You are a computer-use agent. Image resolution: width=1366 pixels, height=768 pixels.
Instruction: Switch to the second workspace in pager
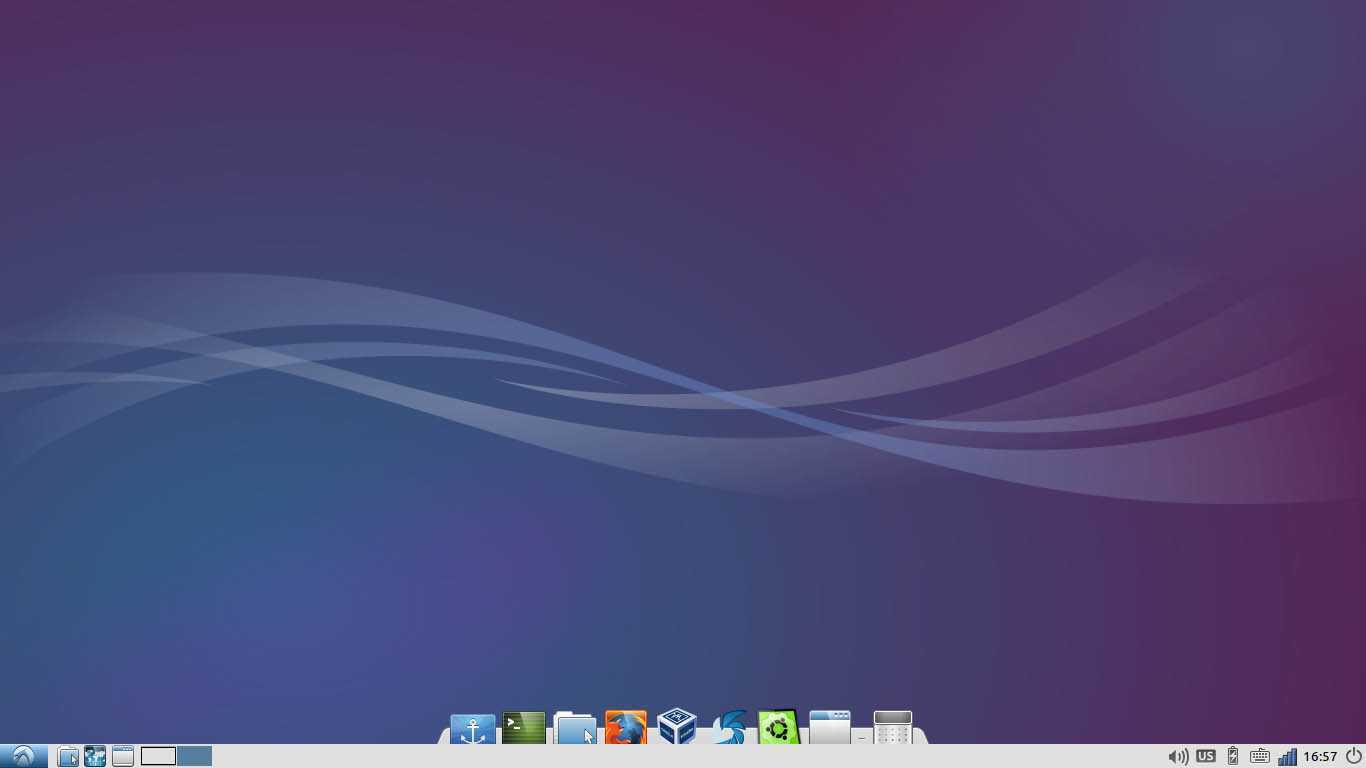click(194, 756)
